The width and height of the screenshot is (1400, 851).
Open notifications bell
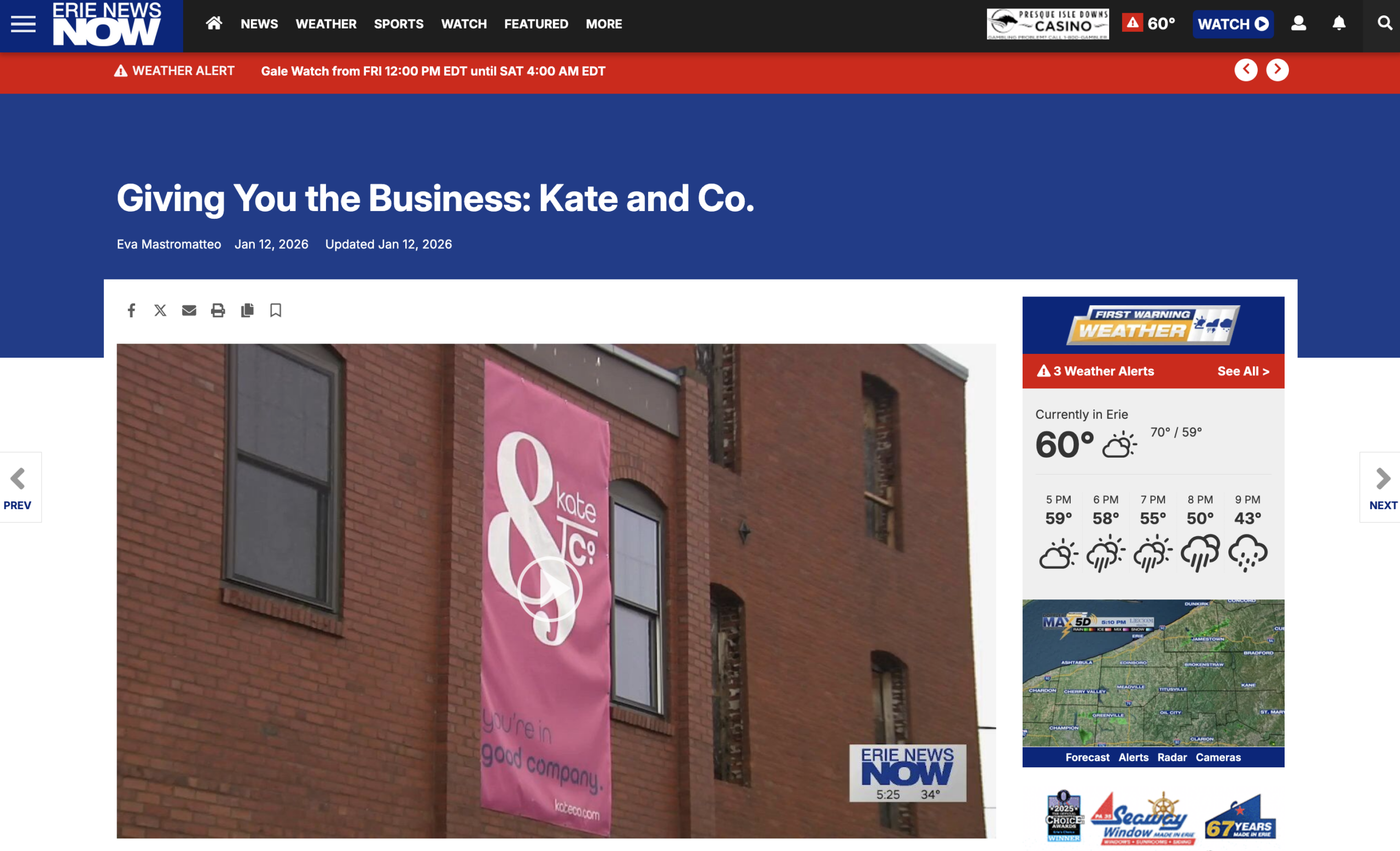coord(1339,24)
